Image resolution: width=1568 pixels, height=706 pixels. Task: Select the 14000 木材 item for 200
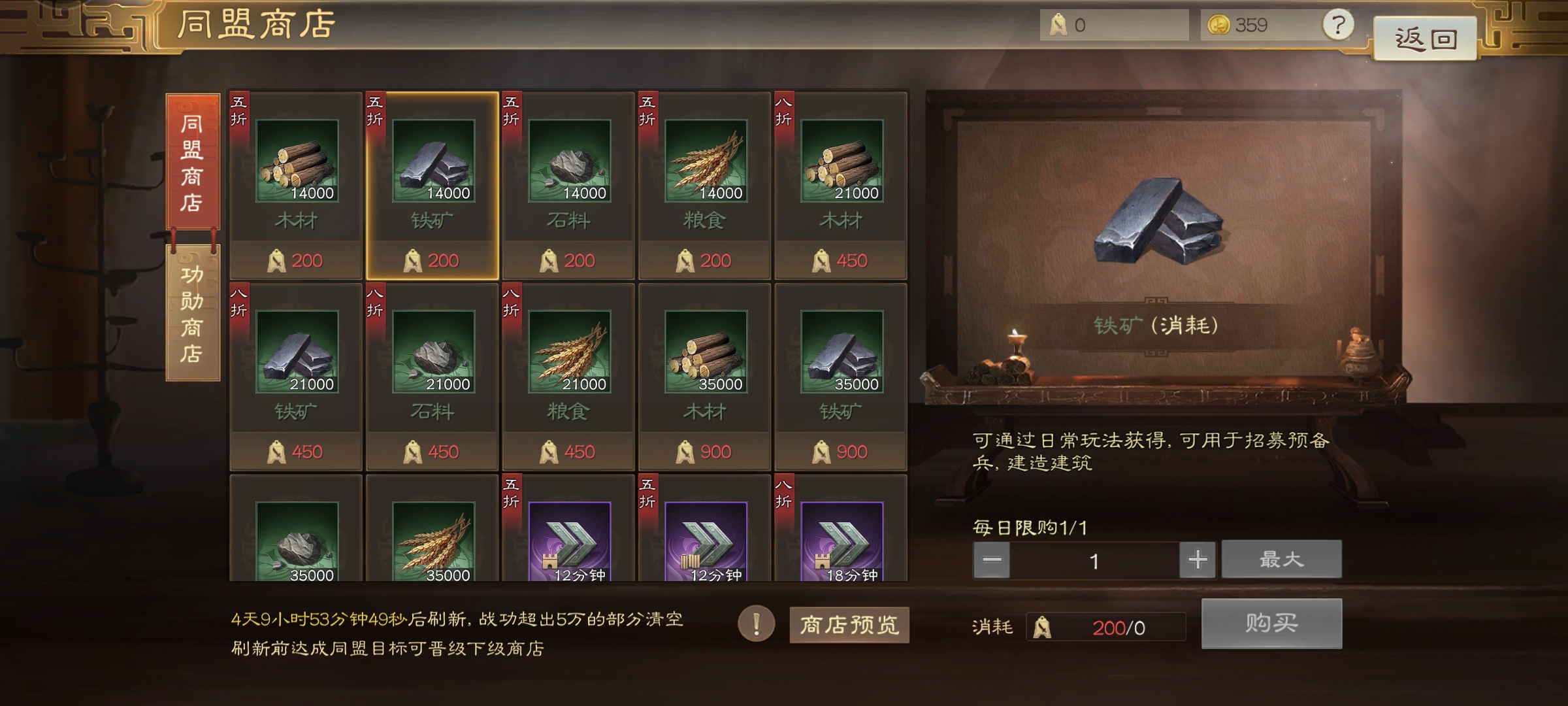(296, 186)
